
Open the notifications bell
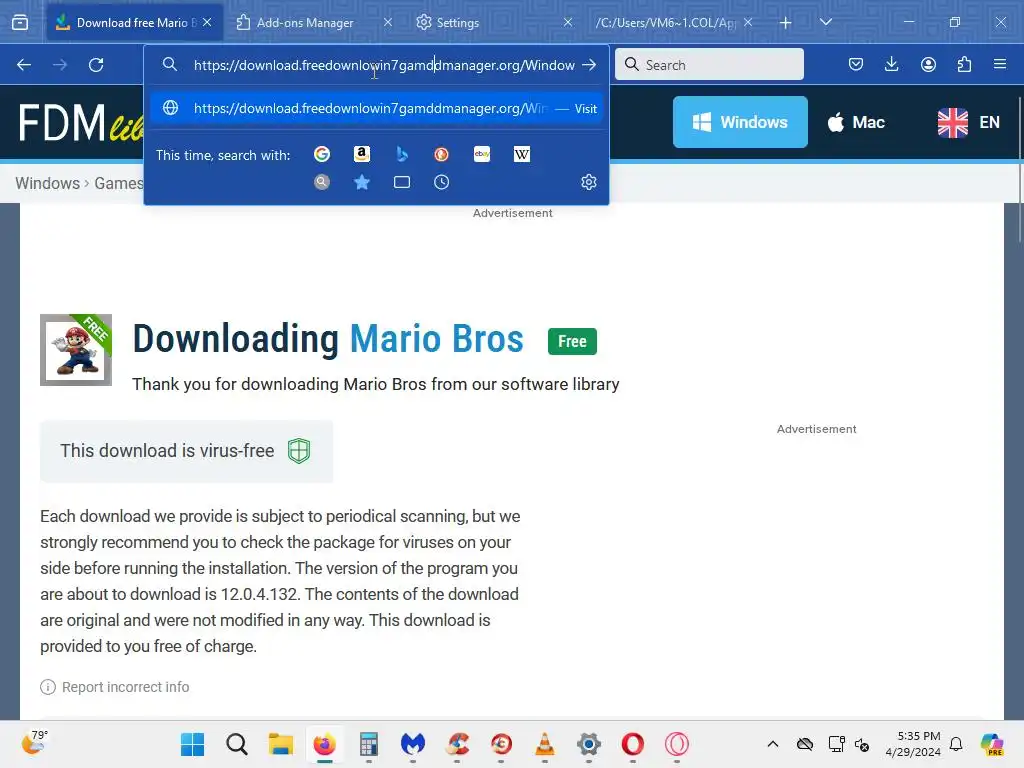point(956,744)
